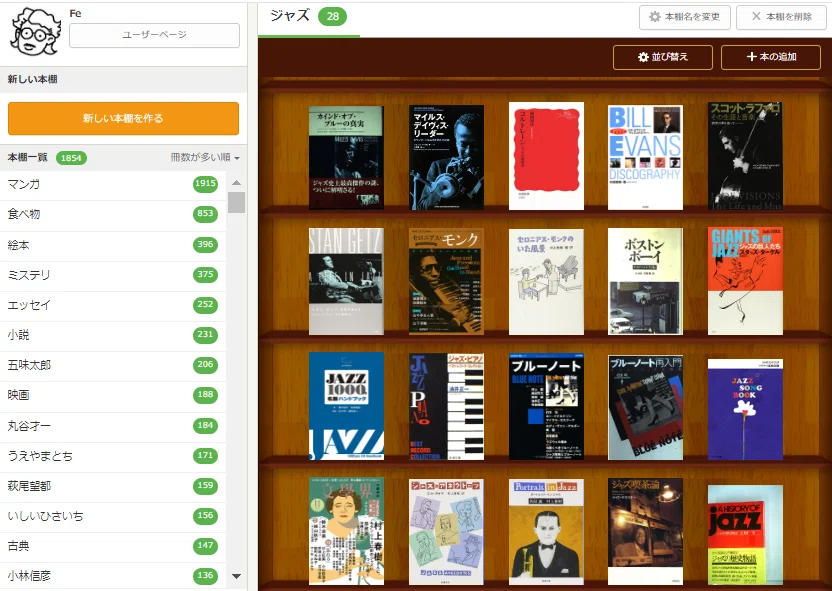
Task: Select the 萩尾望都 shelf
Action: [113, 486]
